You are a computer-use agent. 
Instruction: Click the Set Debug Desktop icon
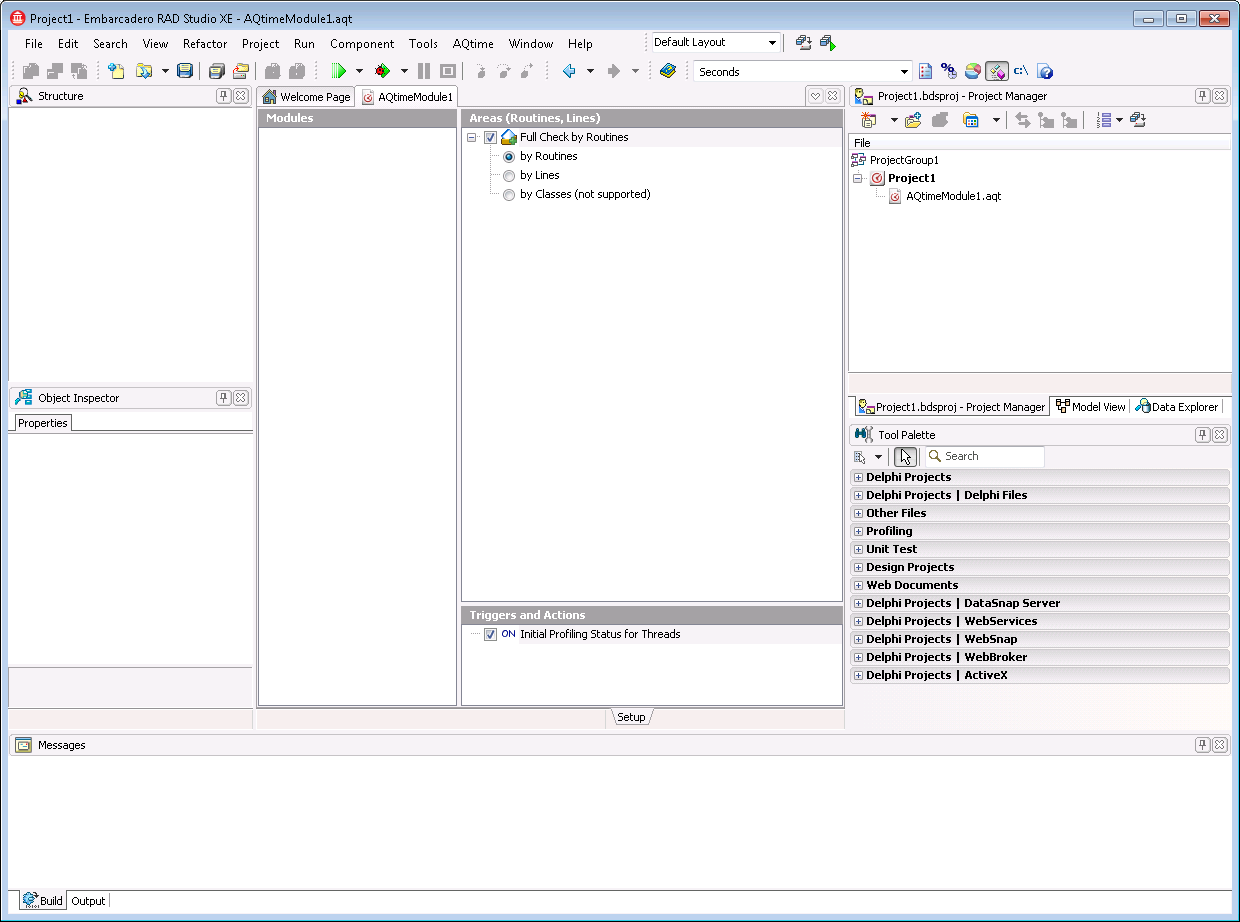tap(827, 43)
